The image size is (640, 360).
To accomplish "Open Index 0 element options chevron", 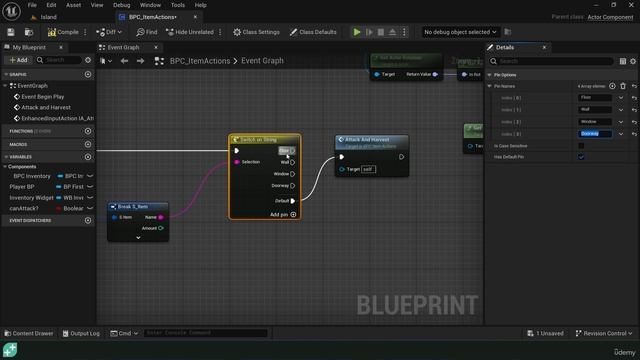I will pyautogui.click(x=621, y=98).
